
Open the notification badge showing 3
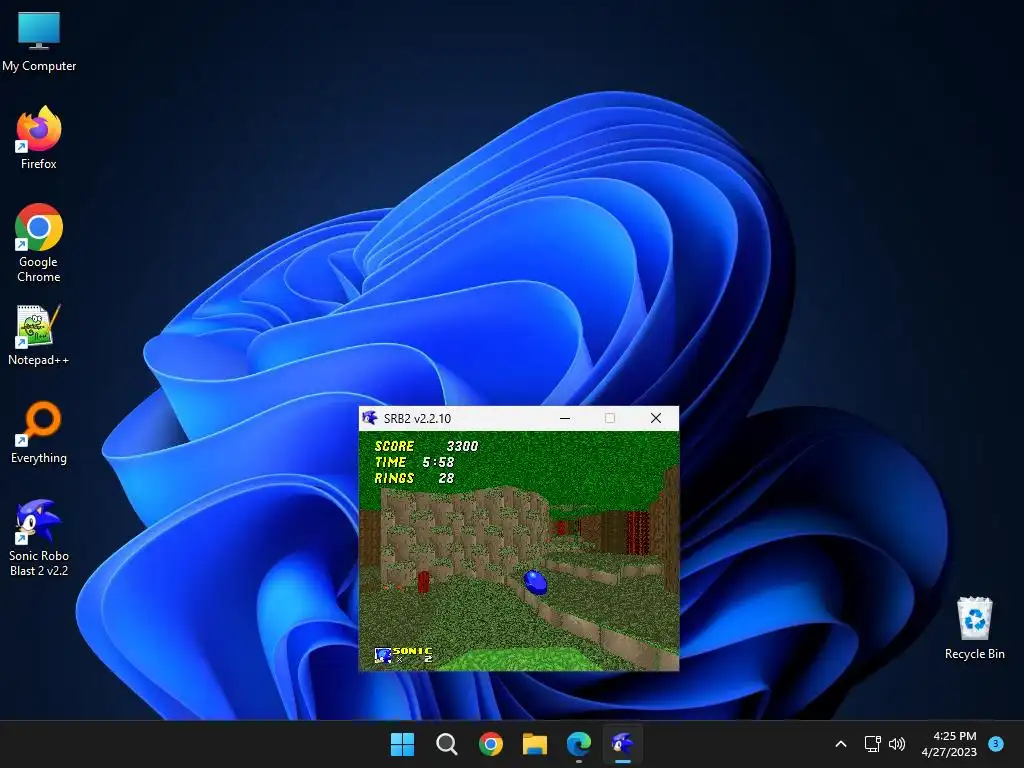pos(996,743)
